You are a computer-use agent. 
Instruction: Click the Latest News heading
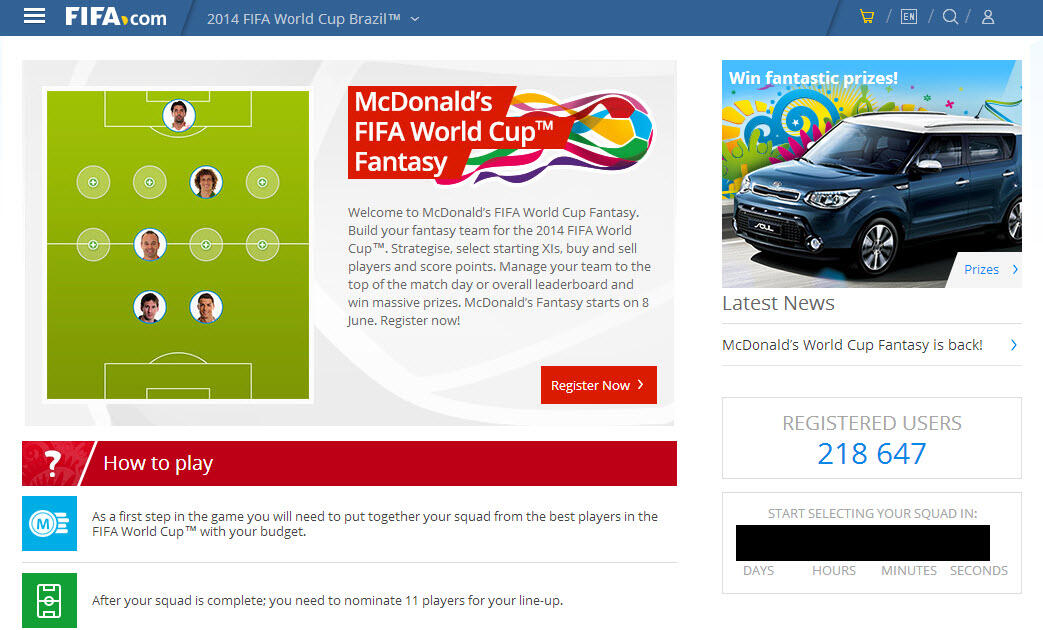778,303
